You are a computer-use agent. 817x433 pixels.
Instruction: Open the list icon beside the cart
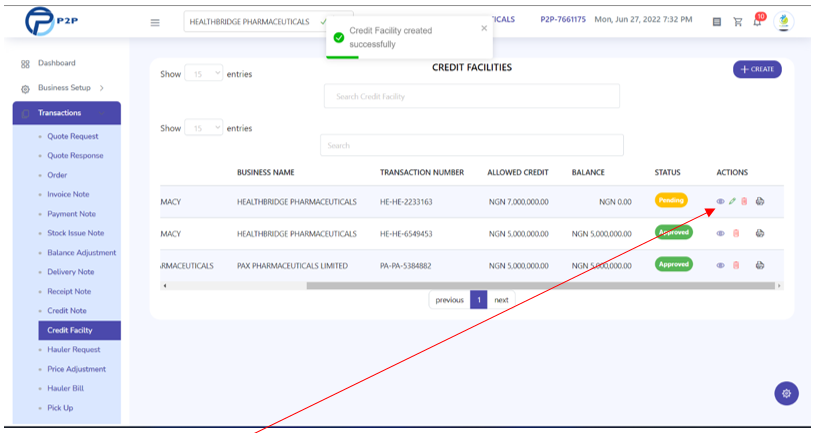[x=717, y=22]
